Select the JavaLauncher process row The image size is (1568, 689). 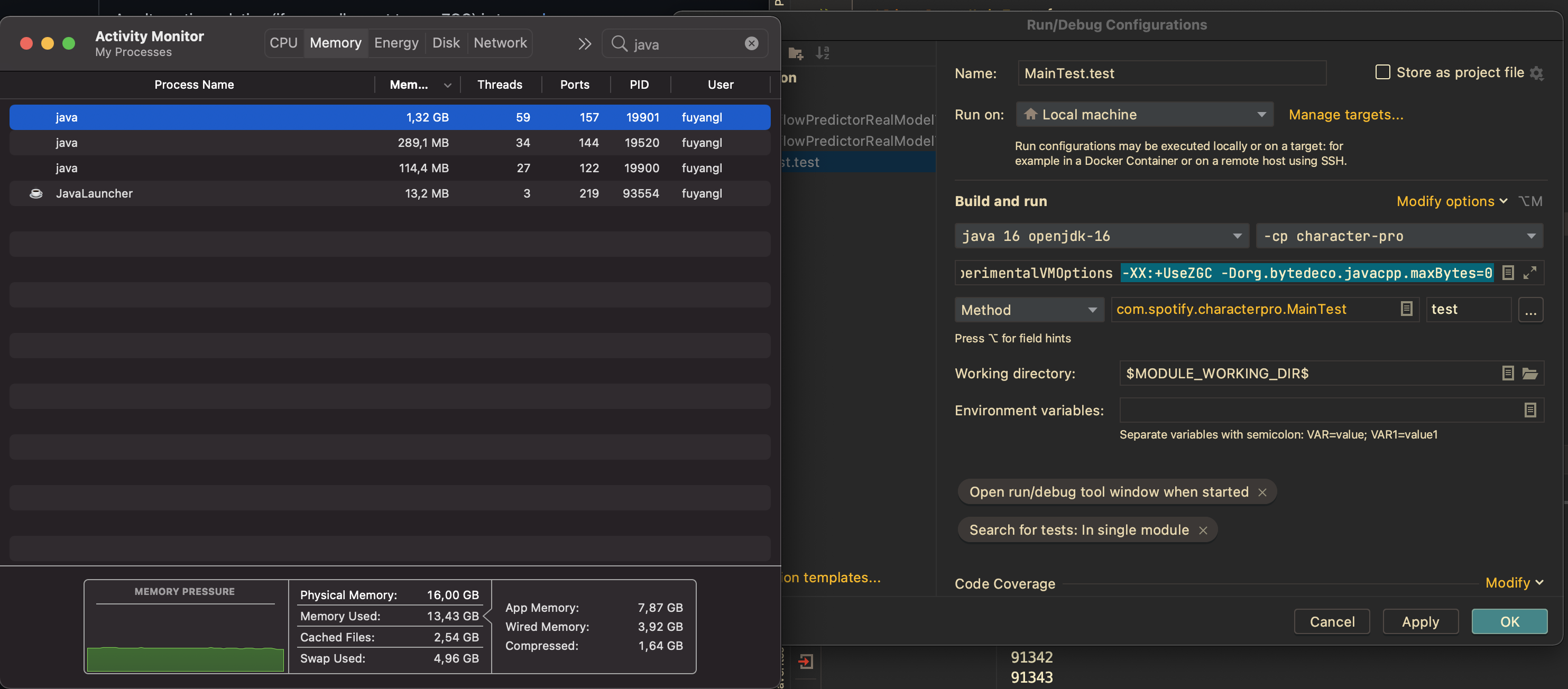pos(390,193)
